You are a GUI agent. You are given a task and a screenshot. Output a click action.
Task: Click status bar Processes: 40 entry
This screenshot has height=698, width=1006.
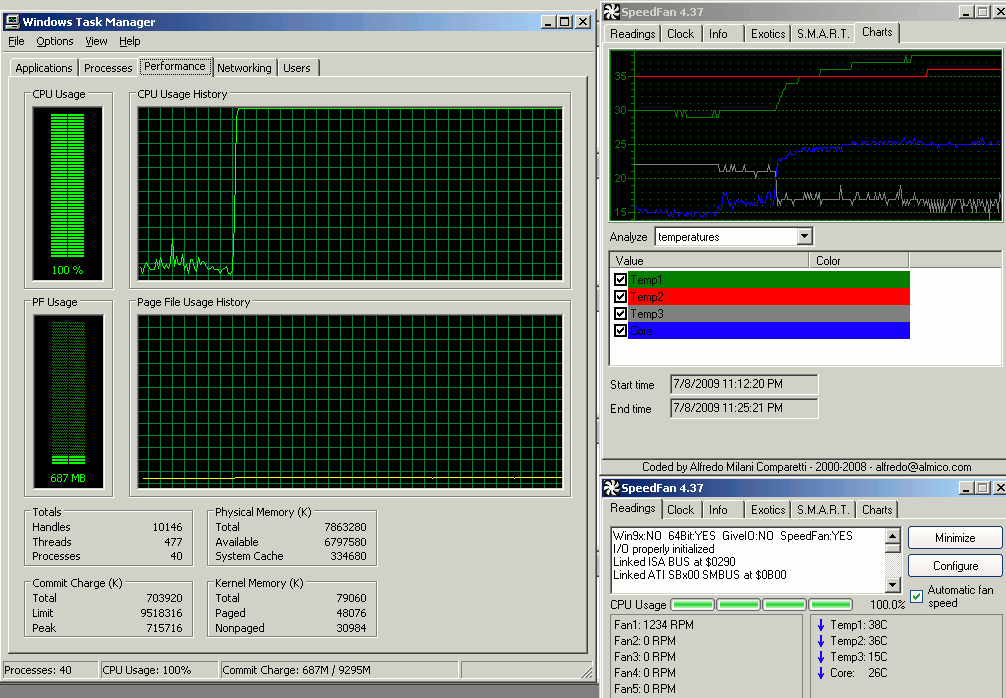pyautogui.click(x=51, y=670)
